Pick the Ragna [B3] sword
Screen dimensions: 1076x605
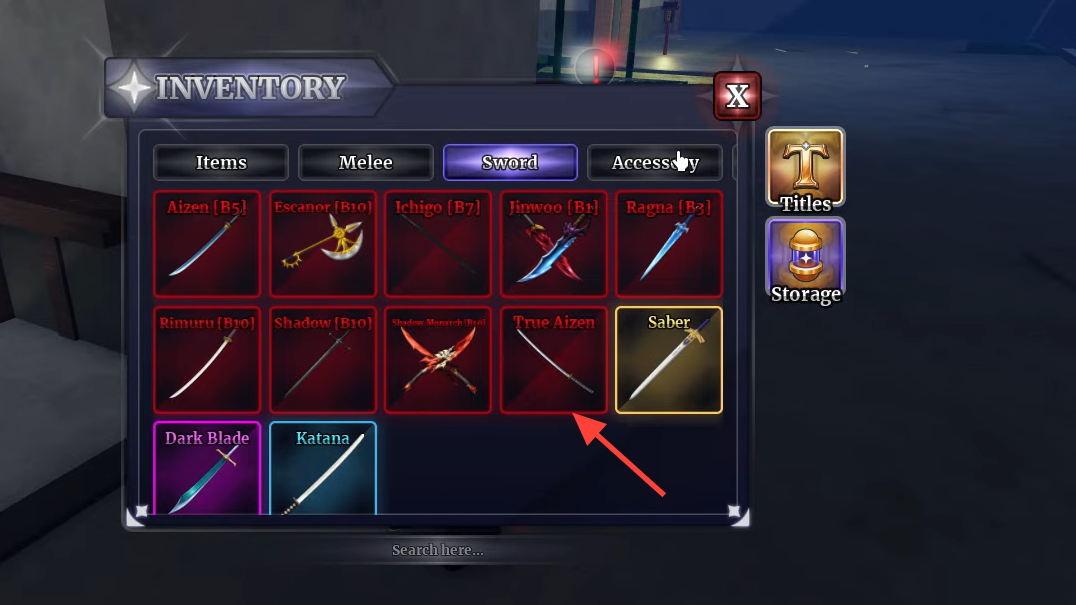[669, 244]
